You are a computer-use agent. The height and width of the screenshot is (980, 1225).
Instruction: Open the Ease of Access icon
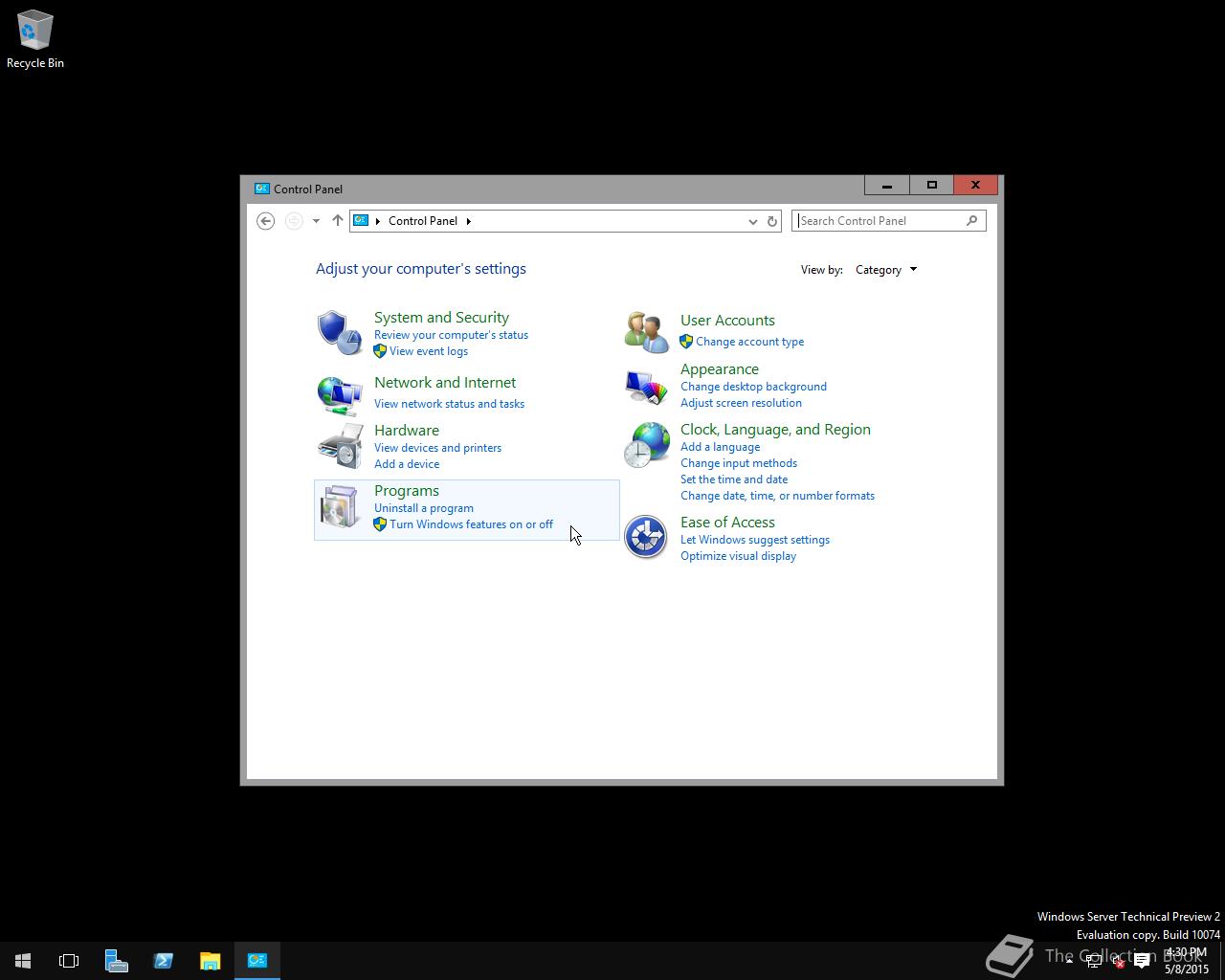coord(646,537)
